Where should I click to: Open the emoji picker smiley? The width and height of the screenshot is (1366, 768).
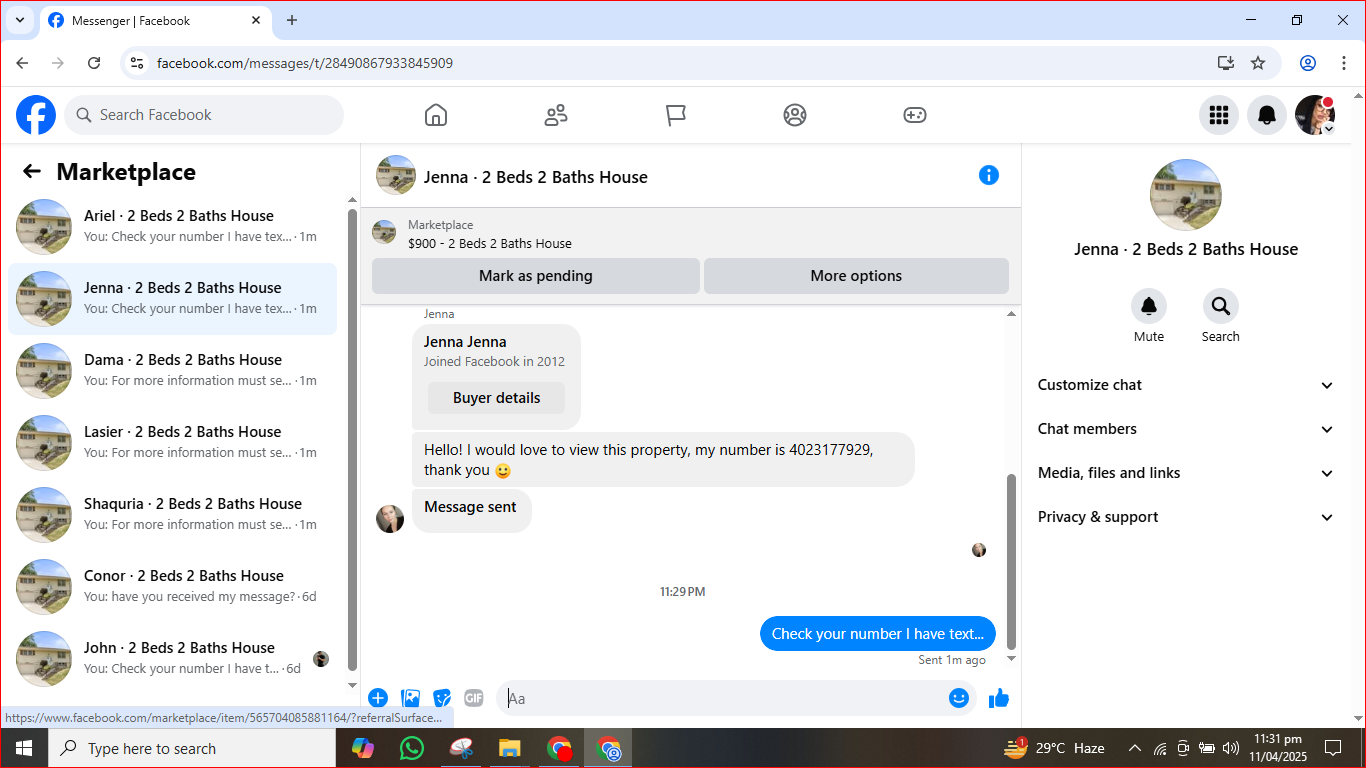point(959,698)
